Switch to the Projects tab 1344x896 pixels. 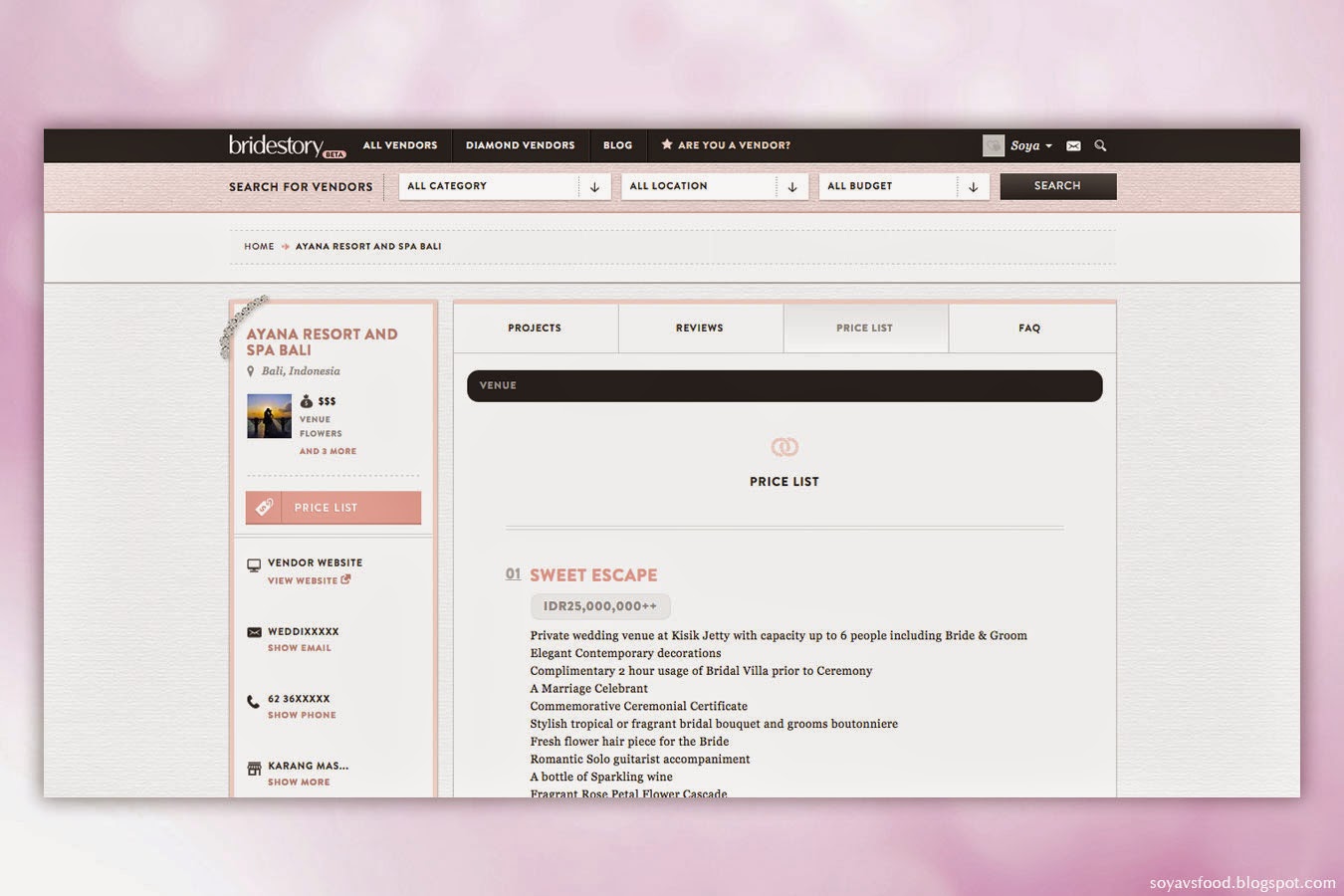536,328
